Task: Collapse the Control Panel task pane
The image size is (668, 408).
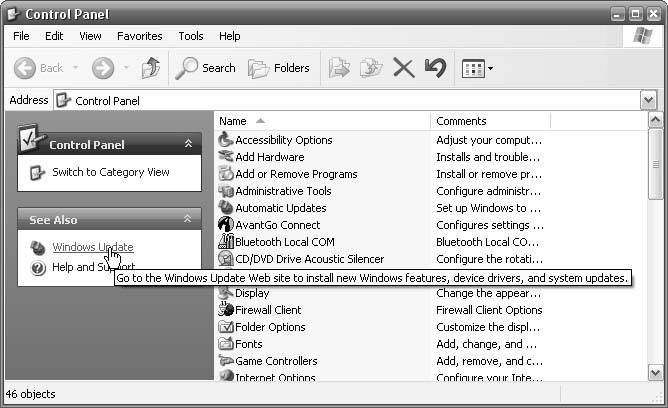Action: pos(187,145)
